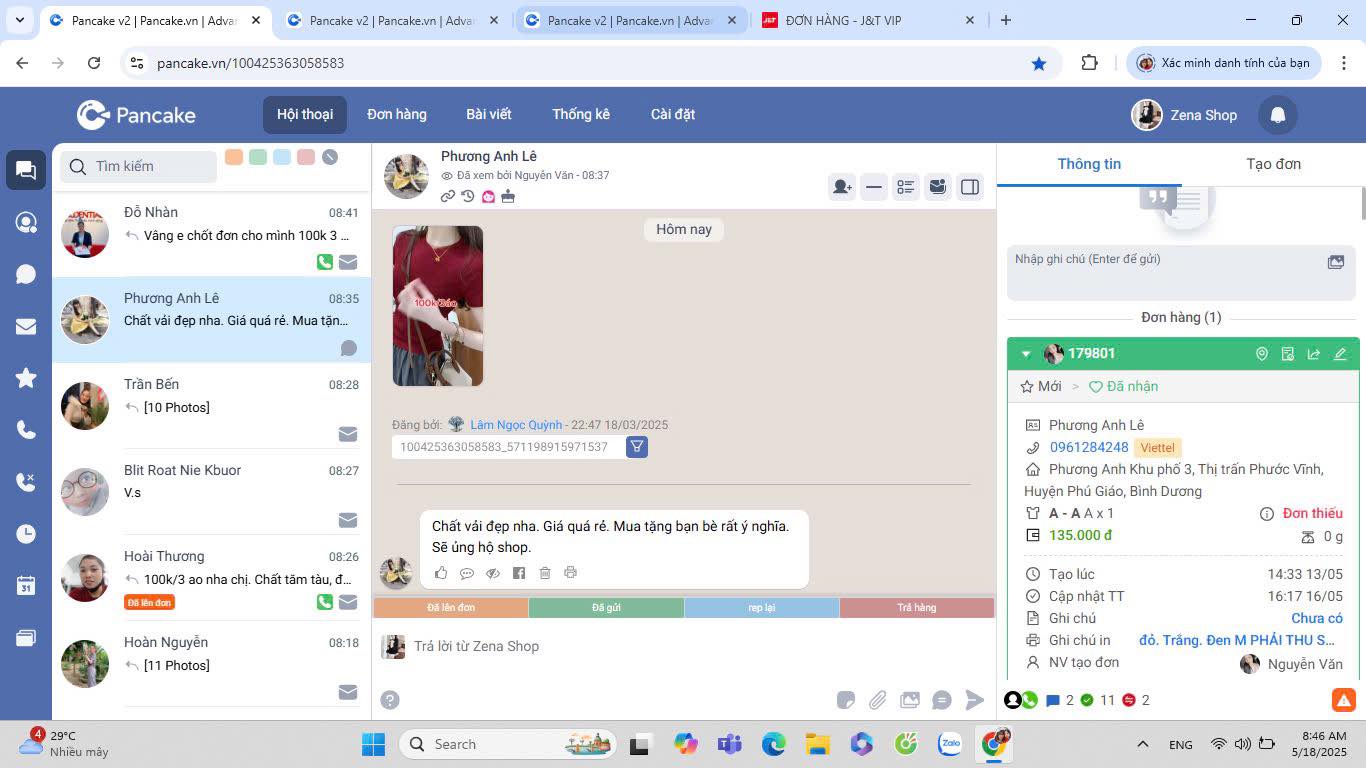
Task: Click the send message arrow icon
Action: [974, 700]
